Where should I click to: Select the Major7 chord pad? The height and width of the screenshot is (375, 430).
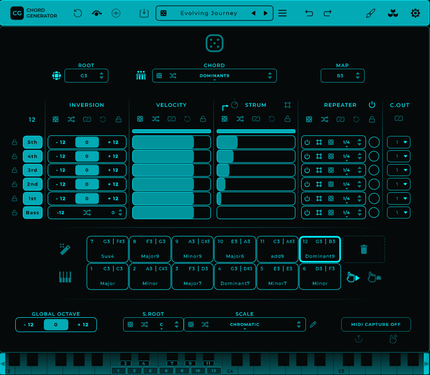[x=192, y=276]
